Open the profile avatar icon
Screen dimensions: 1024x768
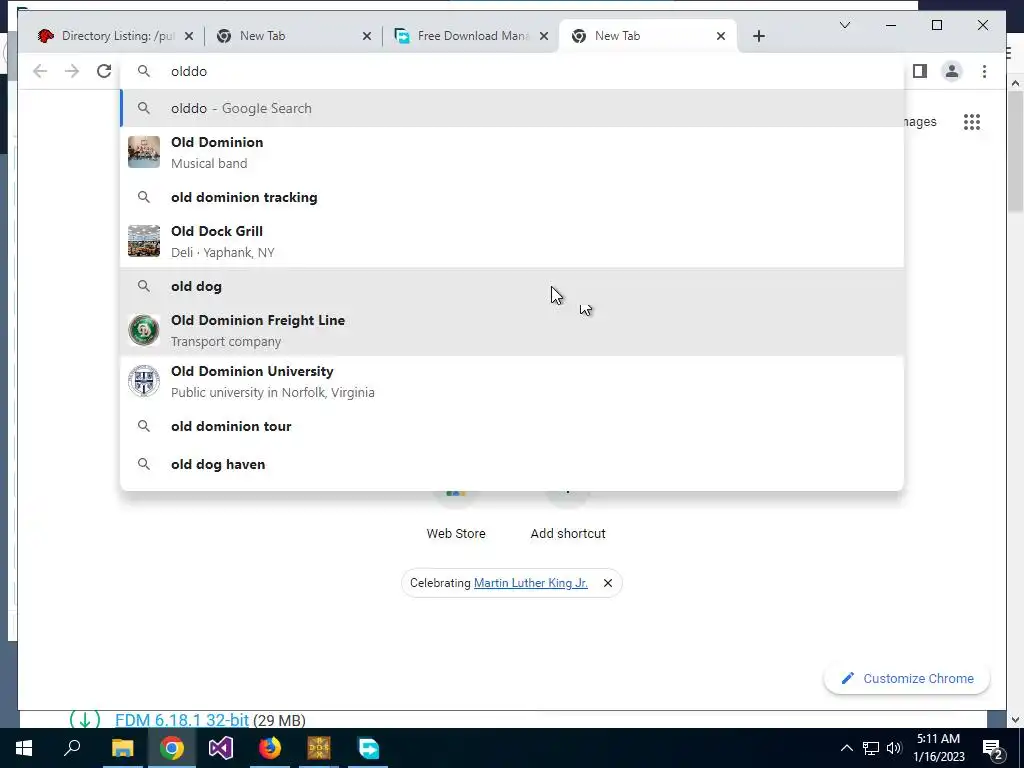click(x=952, y=71)
